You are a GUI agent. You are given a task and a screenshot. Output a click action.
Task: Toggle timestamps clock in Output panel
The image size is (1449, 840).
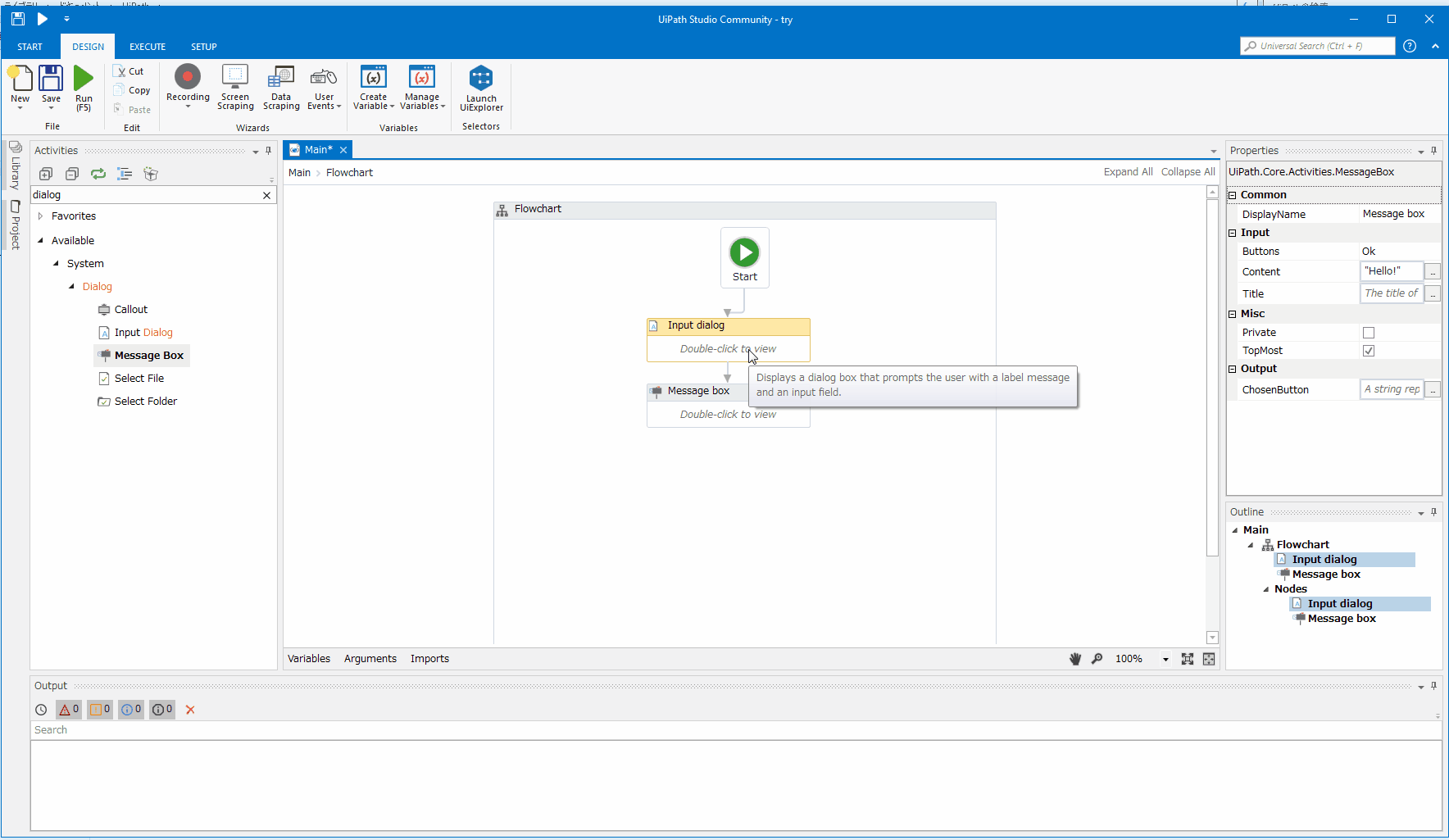click(x=41, y=710)
